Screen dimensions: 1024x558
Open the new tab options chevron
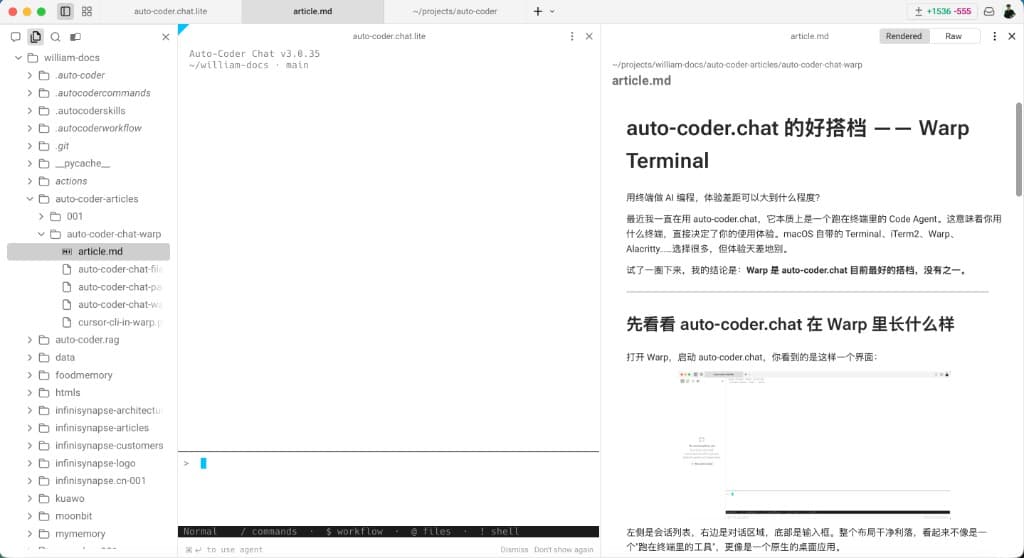pyautogui.click(x=552, y=11)
